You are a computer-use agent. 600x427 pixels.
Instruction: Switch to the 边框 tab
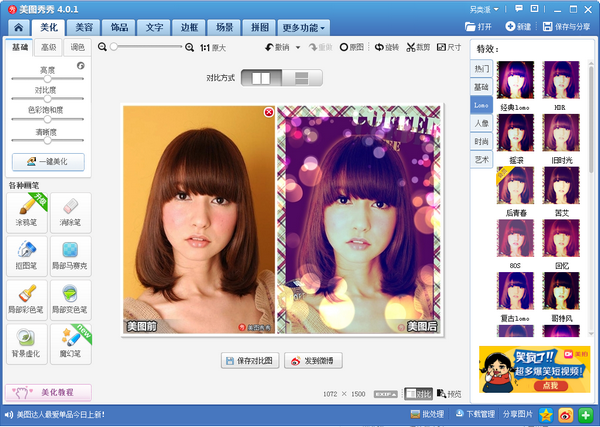coord(189,28)
